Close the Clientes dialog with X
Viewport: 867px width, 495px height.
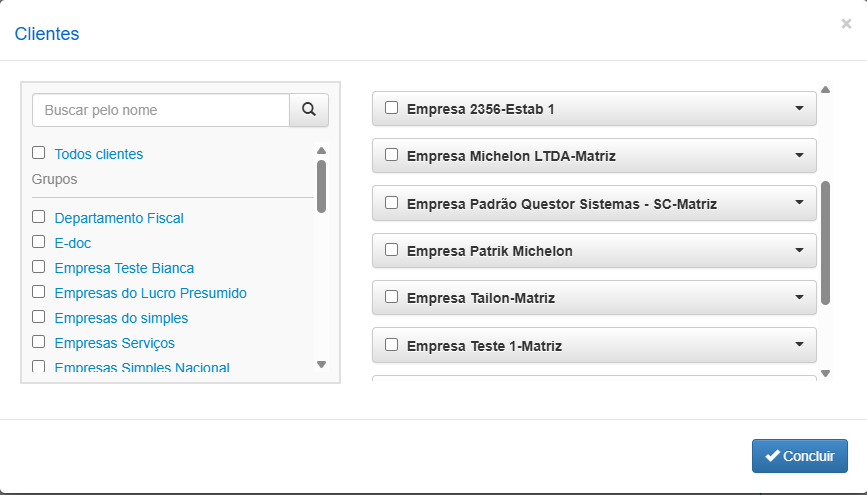(846, 24)
